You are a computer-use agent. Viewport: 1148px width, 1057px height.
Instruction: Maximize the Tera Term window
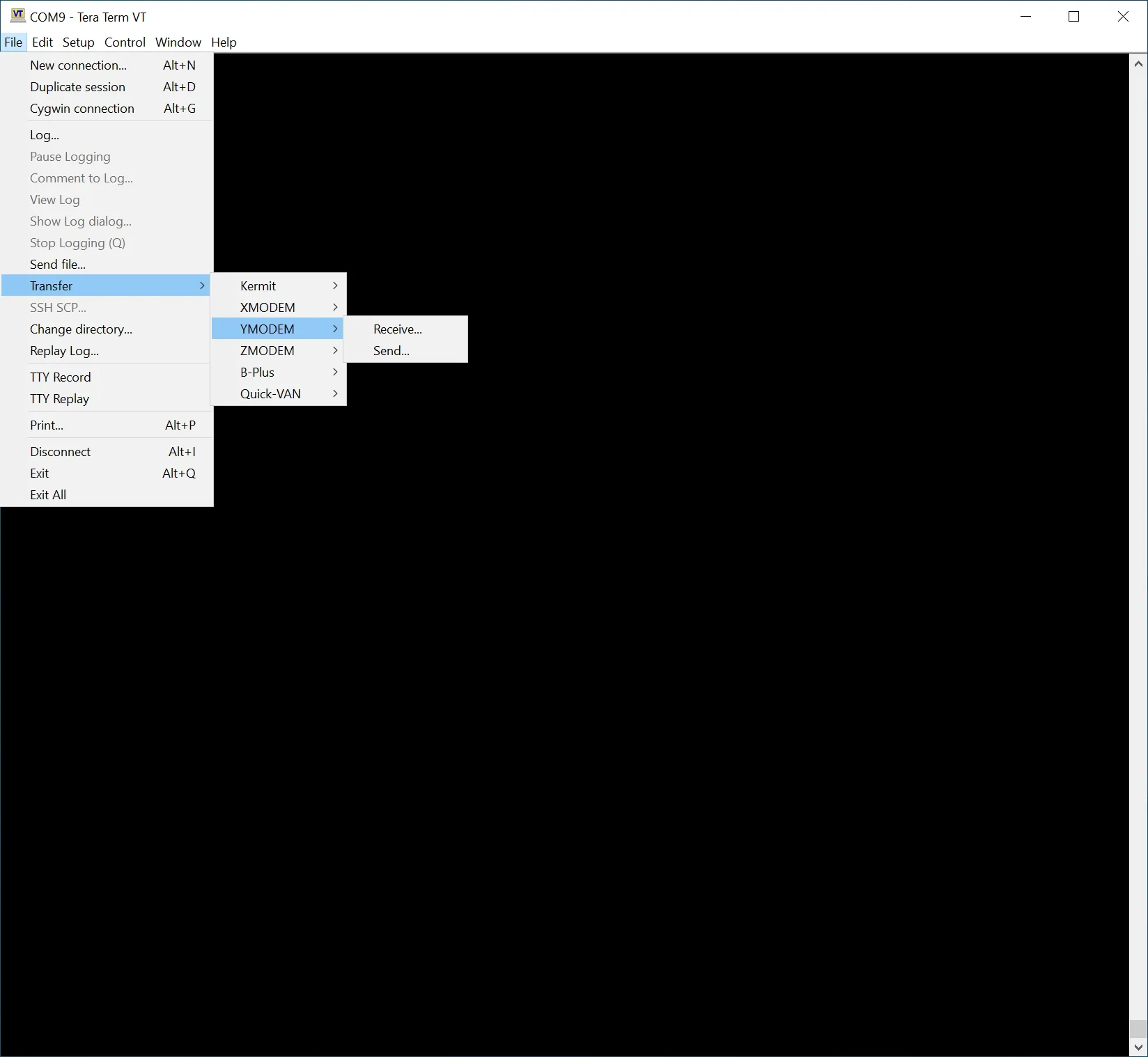1074,16
